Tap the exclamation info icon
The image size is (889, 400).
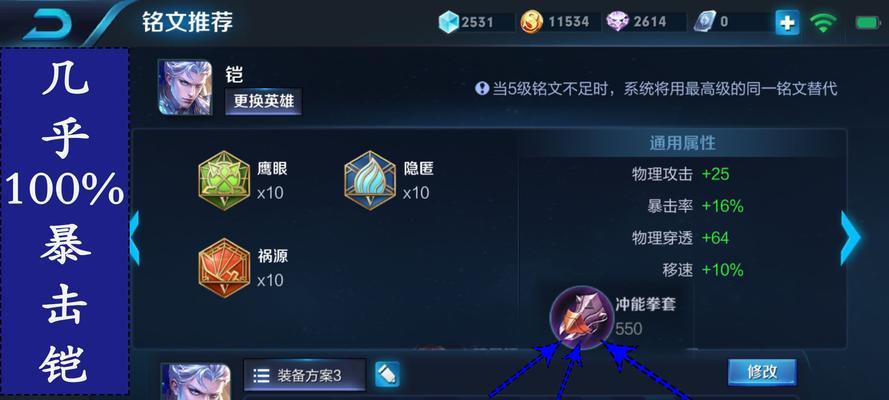[x=482, y=88]
